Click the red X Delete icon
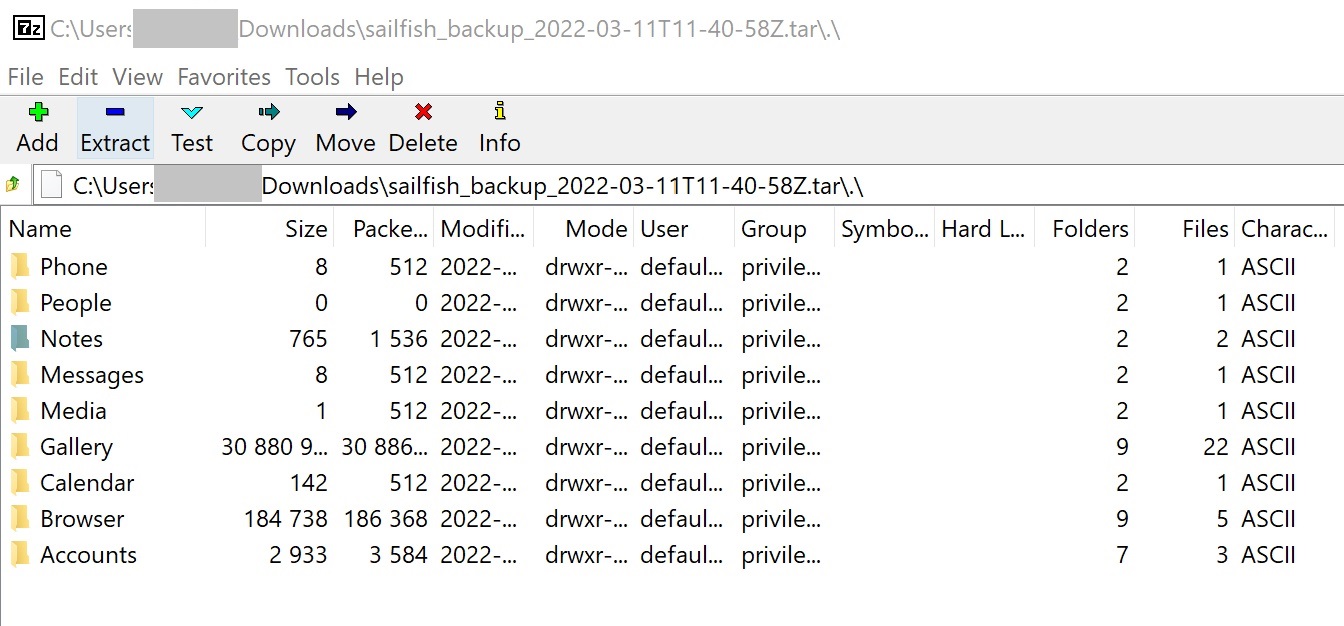 423,113
